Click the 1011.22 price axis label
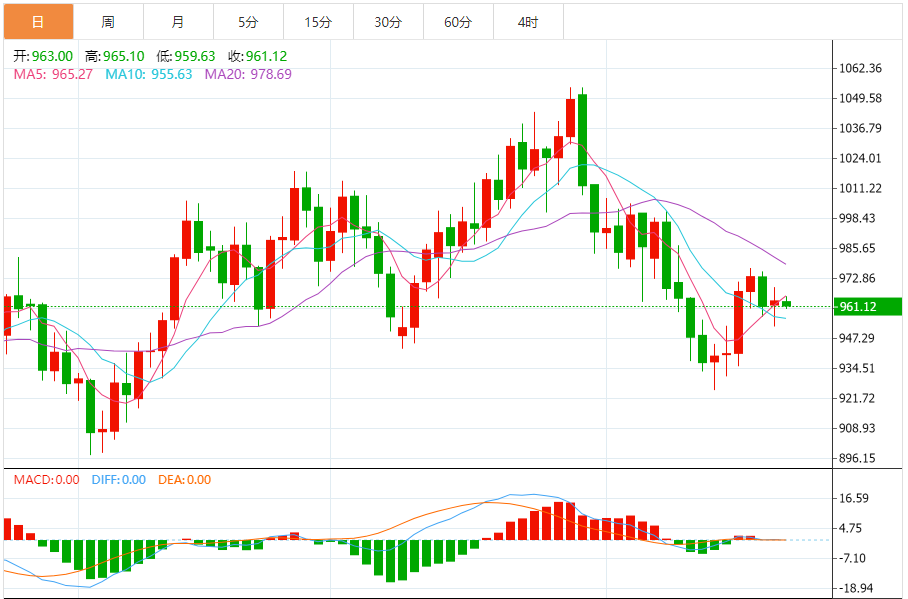This screenshot has width=908, height=599. [x=861, y=188]
